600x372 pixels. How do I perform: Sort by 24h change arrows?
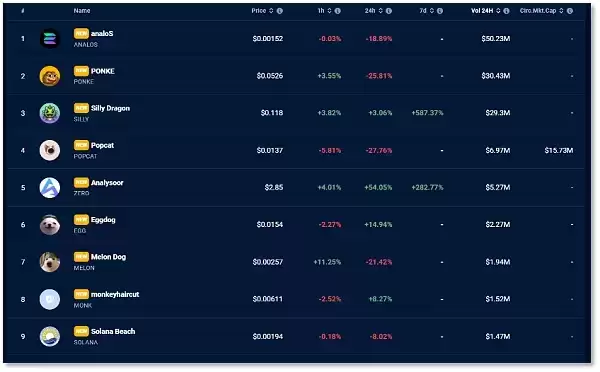pos(380,11)
